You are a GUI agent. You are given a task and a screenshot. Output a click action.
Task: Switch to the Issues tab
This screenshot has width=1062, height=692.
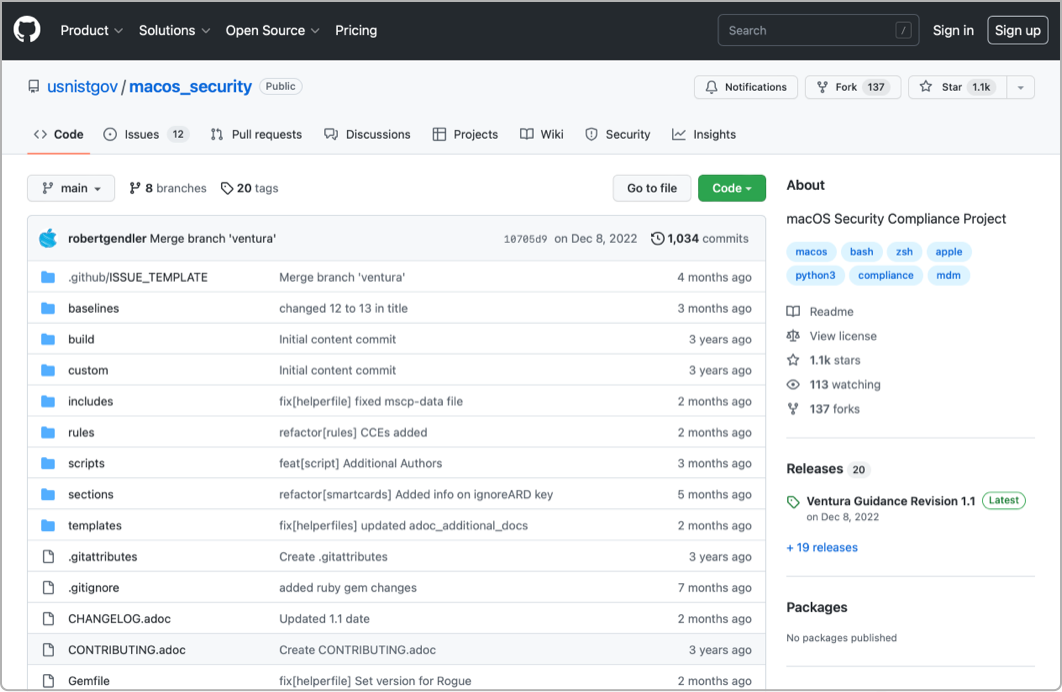(x=146, y=134)
